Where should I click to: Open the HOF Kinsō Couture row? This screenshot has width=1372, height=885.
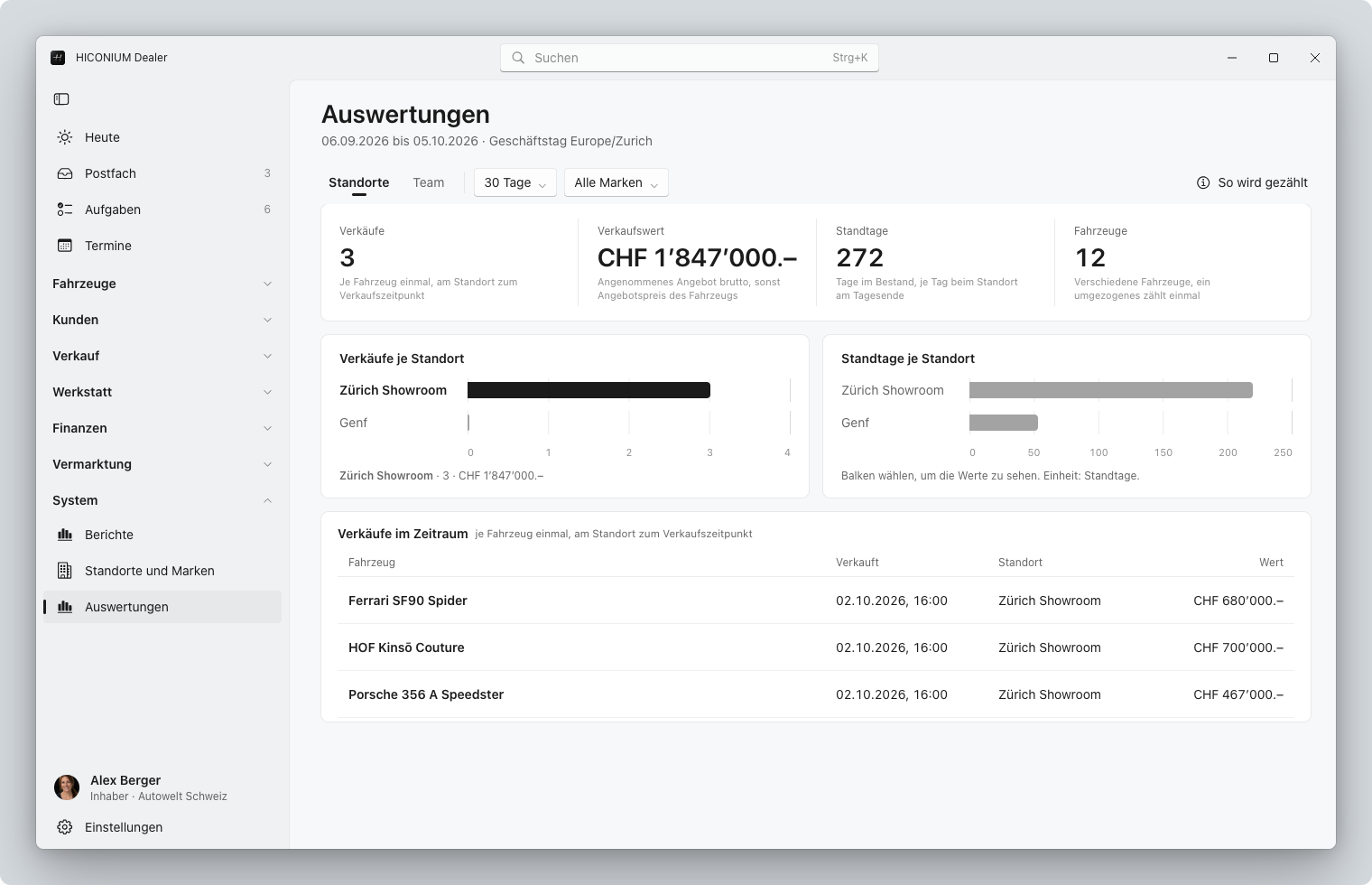[x=816, y=647]
